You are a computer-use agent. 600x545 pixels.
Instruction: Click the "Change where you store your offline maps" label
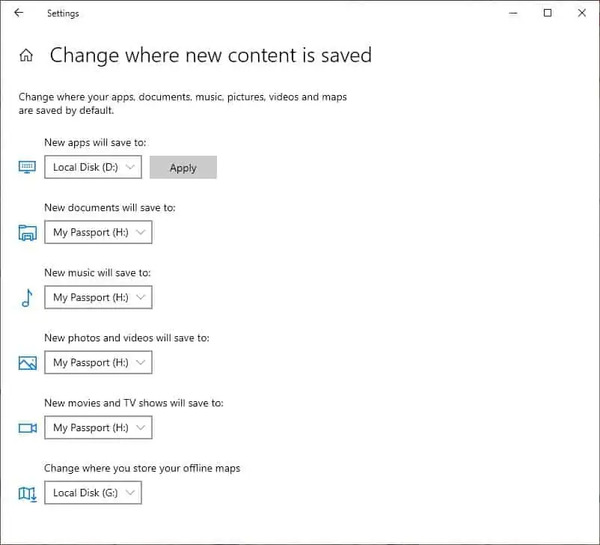[x=142, y=468]
